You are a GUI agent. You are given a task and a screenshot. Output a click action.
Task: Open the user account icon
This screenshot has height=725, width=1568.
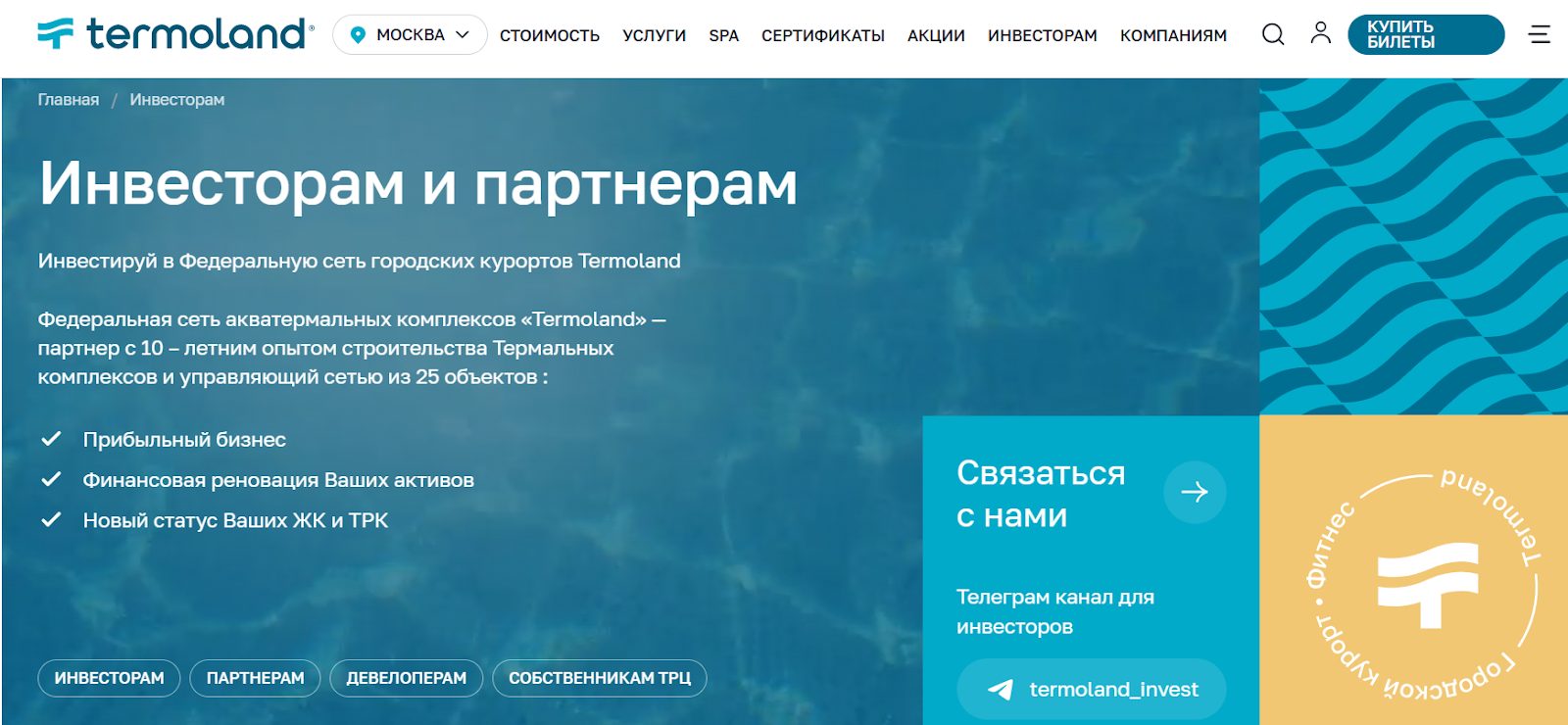(x=1321, y=33)
